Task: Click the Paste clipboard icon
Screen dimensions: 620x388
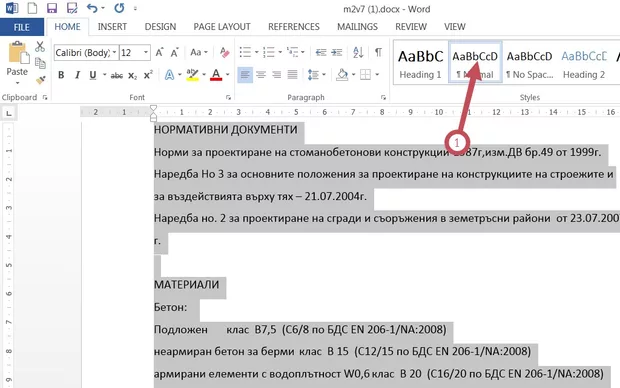Action: click(x=18, y=53)
